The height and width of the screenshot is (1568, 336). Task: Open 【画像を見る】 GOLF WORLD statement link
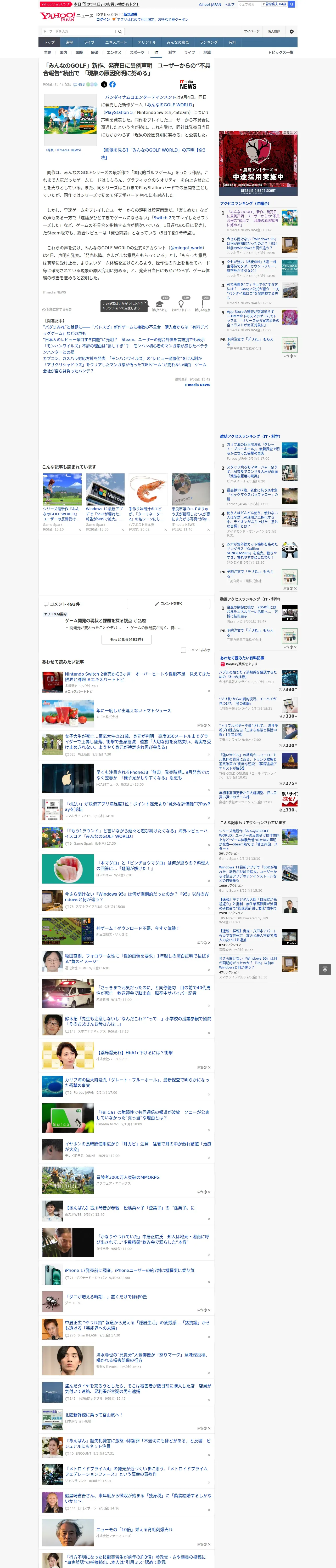[153, 153]
